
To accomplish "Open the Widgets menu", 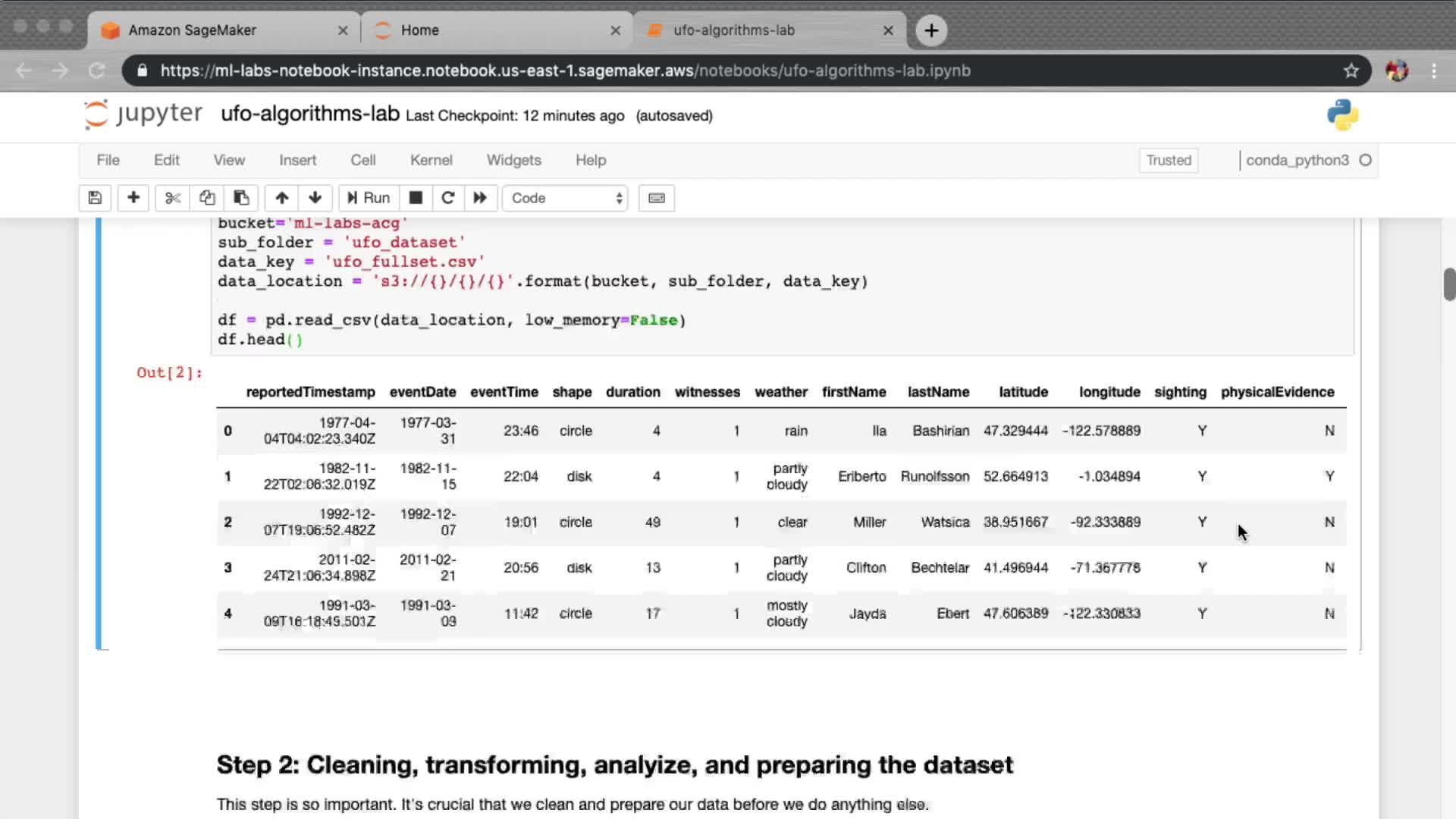I will pyautogui.click(x=513, y=160).
